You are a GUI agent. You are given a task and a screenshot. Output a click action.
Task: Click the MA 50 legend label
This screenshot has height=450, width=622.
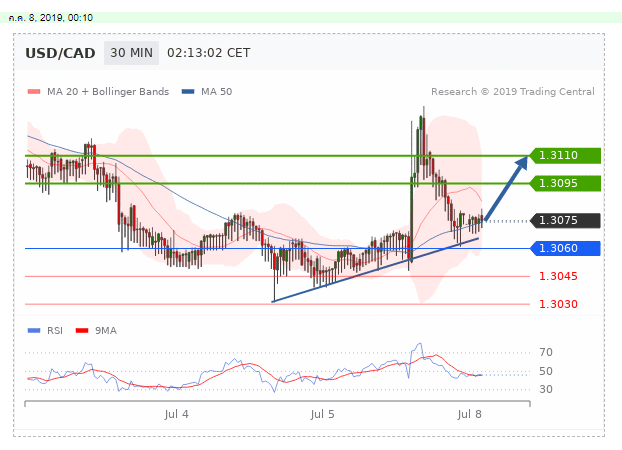tap(217, 92)
